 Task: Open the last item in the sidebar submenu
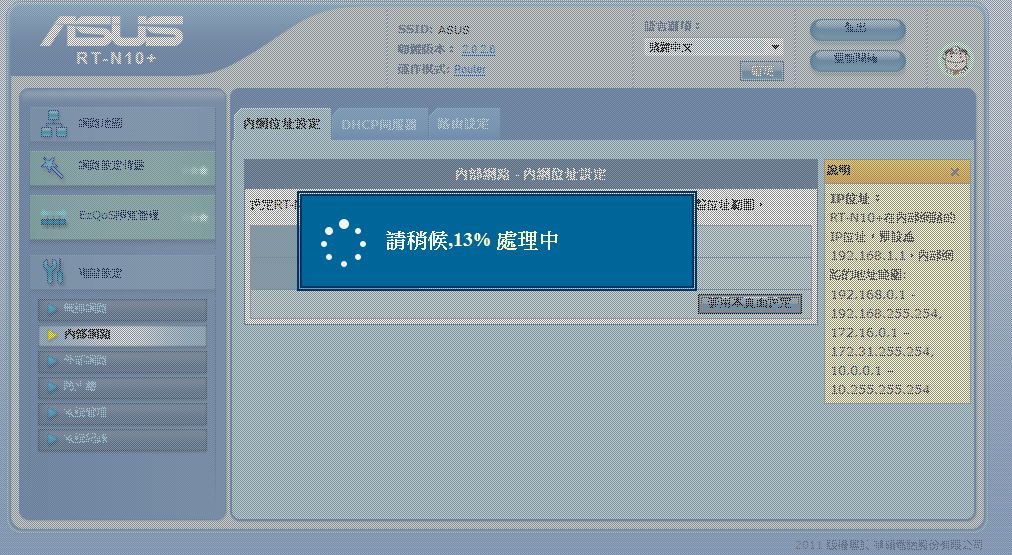click(x=123, y=439)
